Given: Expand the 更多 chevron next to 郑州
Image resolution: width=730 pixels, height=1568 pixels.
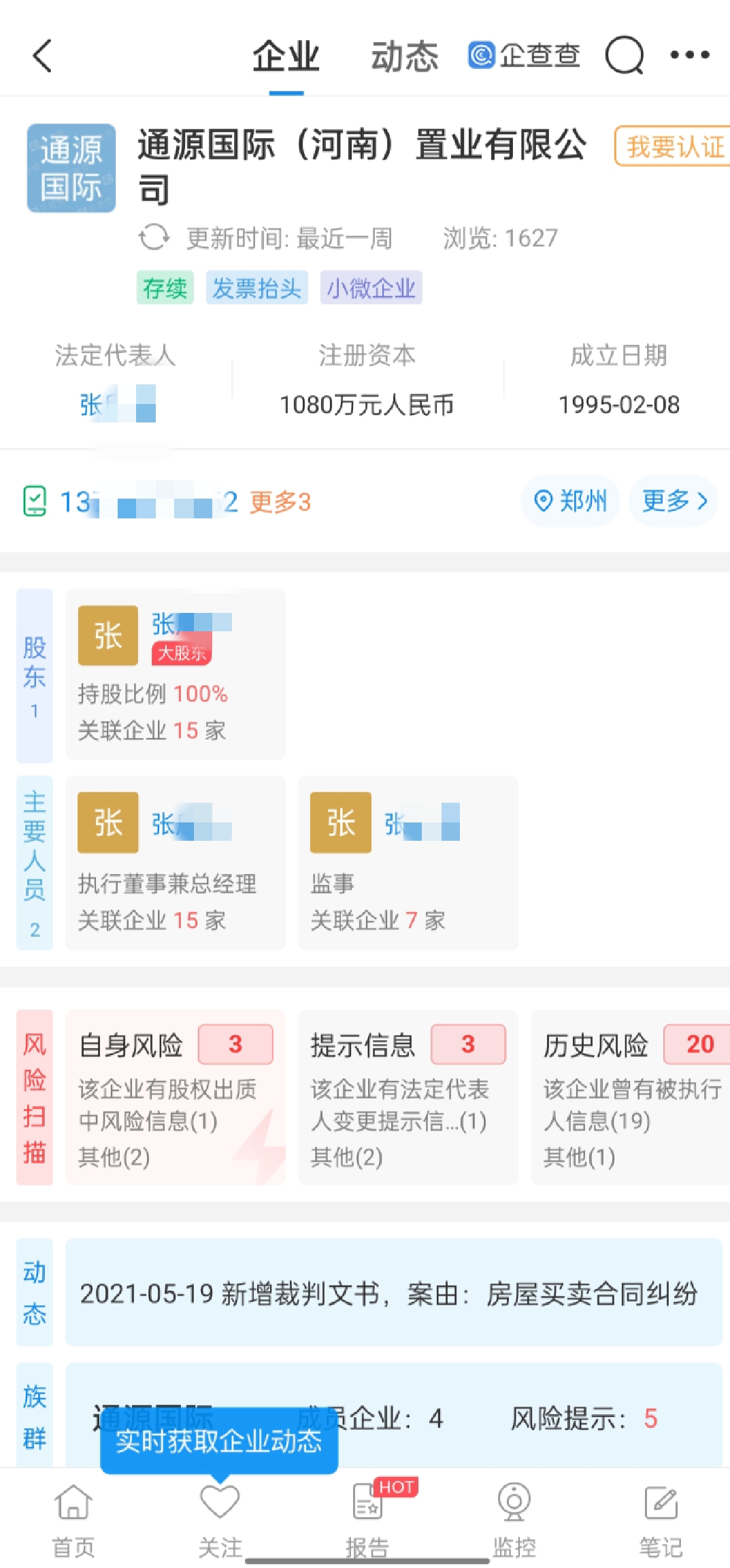Looking at the screenshot, I should (x=674, y=501).
